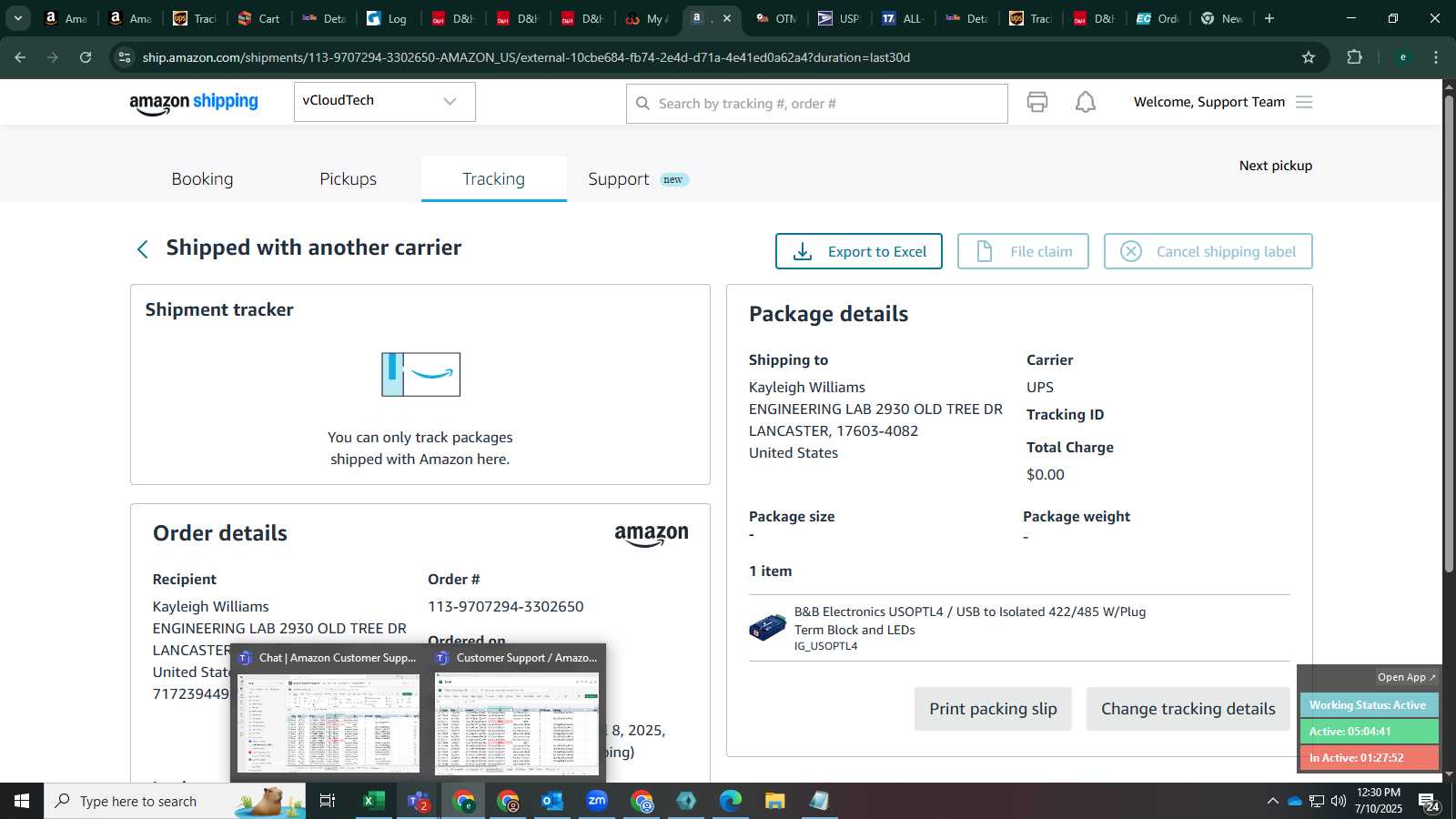This screenshot has height=819, width=1456.
Task: Open Task View on taskbar
Action: [328, 801]
